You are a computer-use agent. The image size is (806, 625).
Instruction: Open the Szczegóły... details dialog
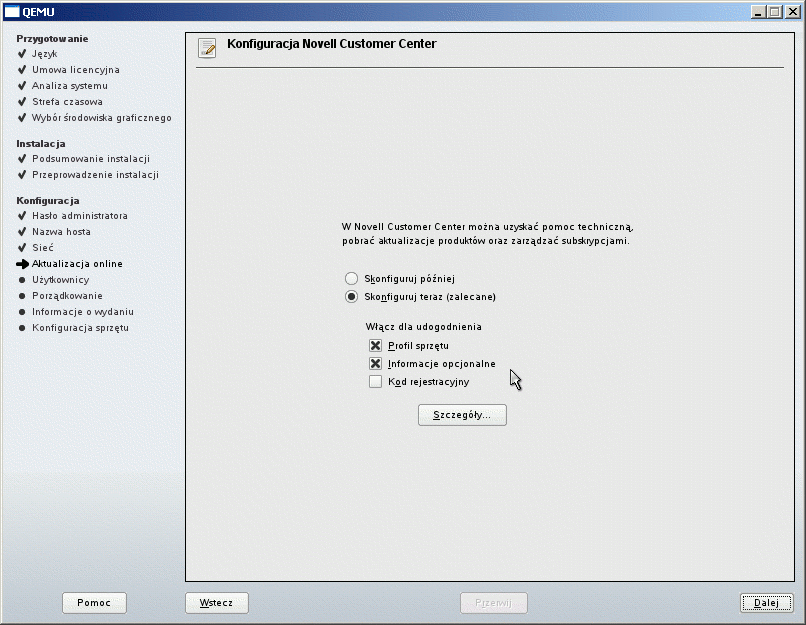coord(462,415)
